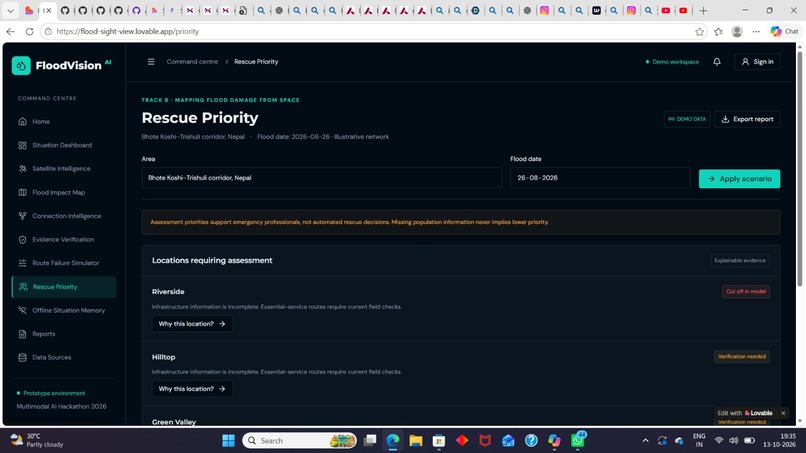The width and height of the screenshot is (806, 453).
Task: Show hidden system tray icons
Action: [x=645, y=441]
